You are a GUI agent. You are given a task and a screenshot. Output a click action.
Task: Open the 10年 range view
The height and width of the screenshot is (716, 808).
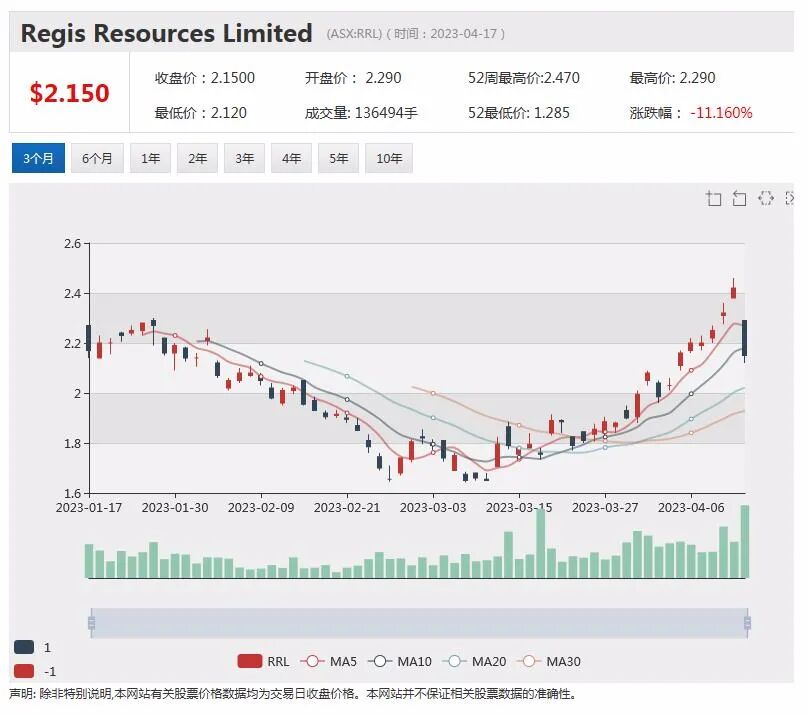pos(389,158)
